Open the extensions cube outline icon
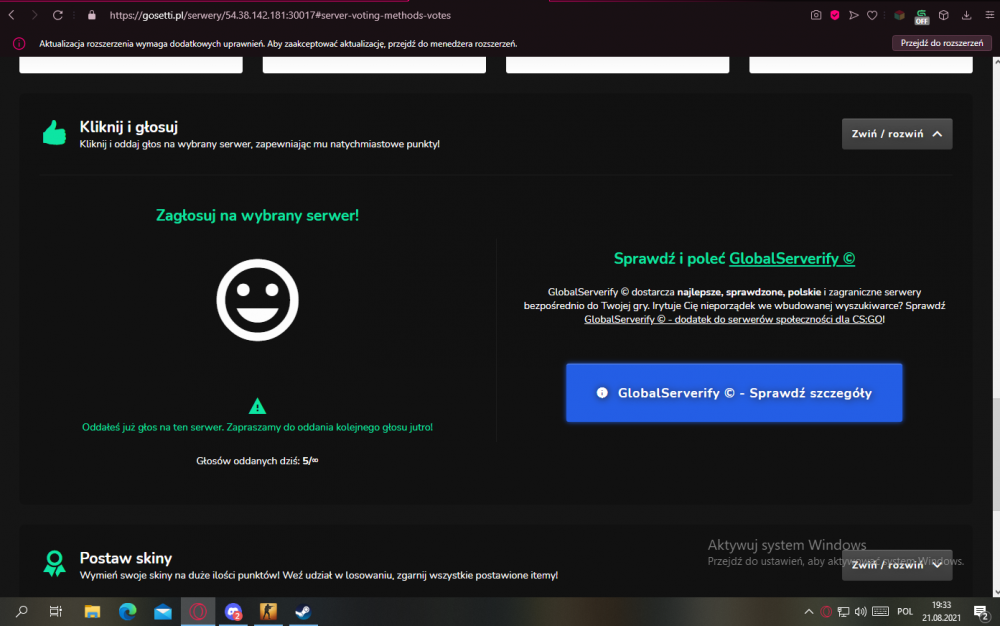Image resolution: width=1000 pixels, height=626 pixels. coord(944,15)
